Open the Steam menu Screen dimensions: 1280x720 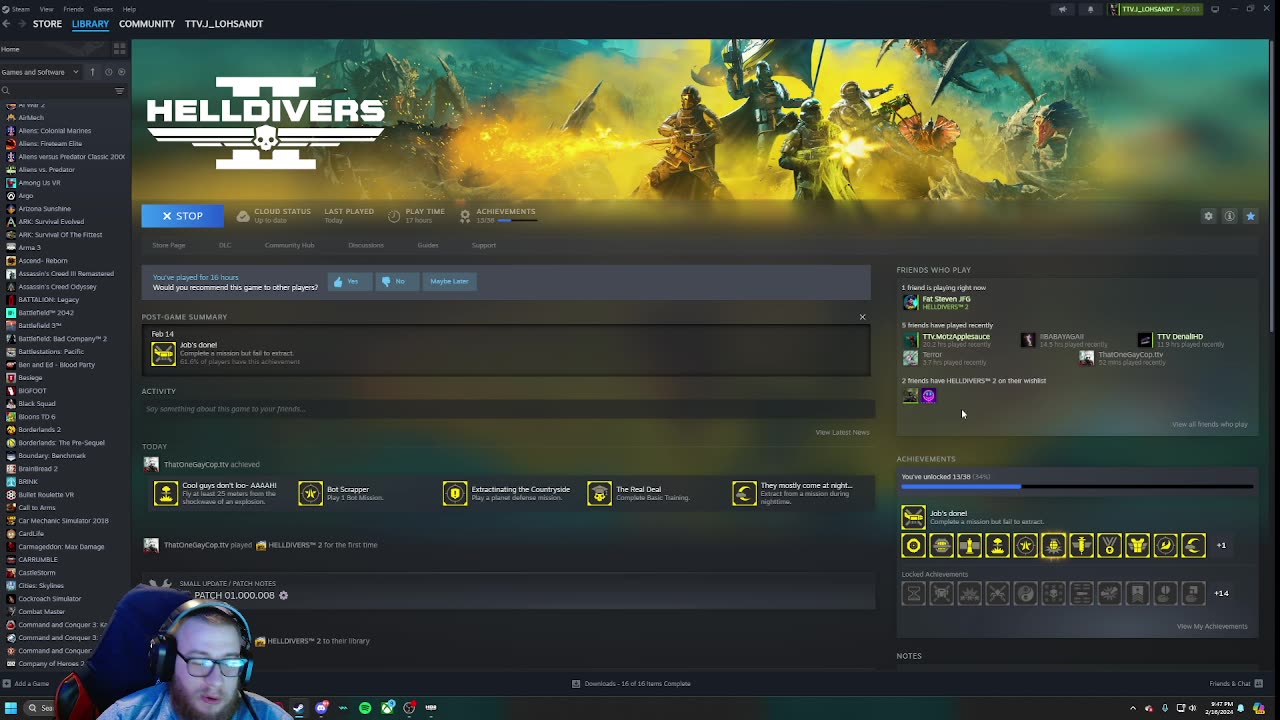click(22, 9)
